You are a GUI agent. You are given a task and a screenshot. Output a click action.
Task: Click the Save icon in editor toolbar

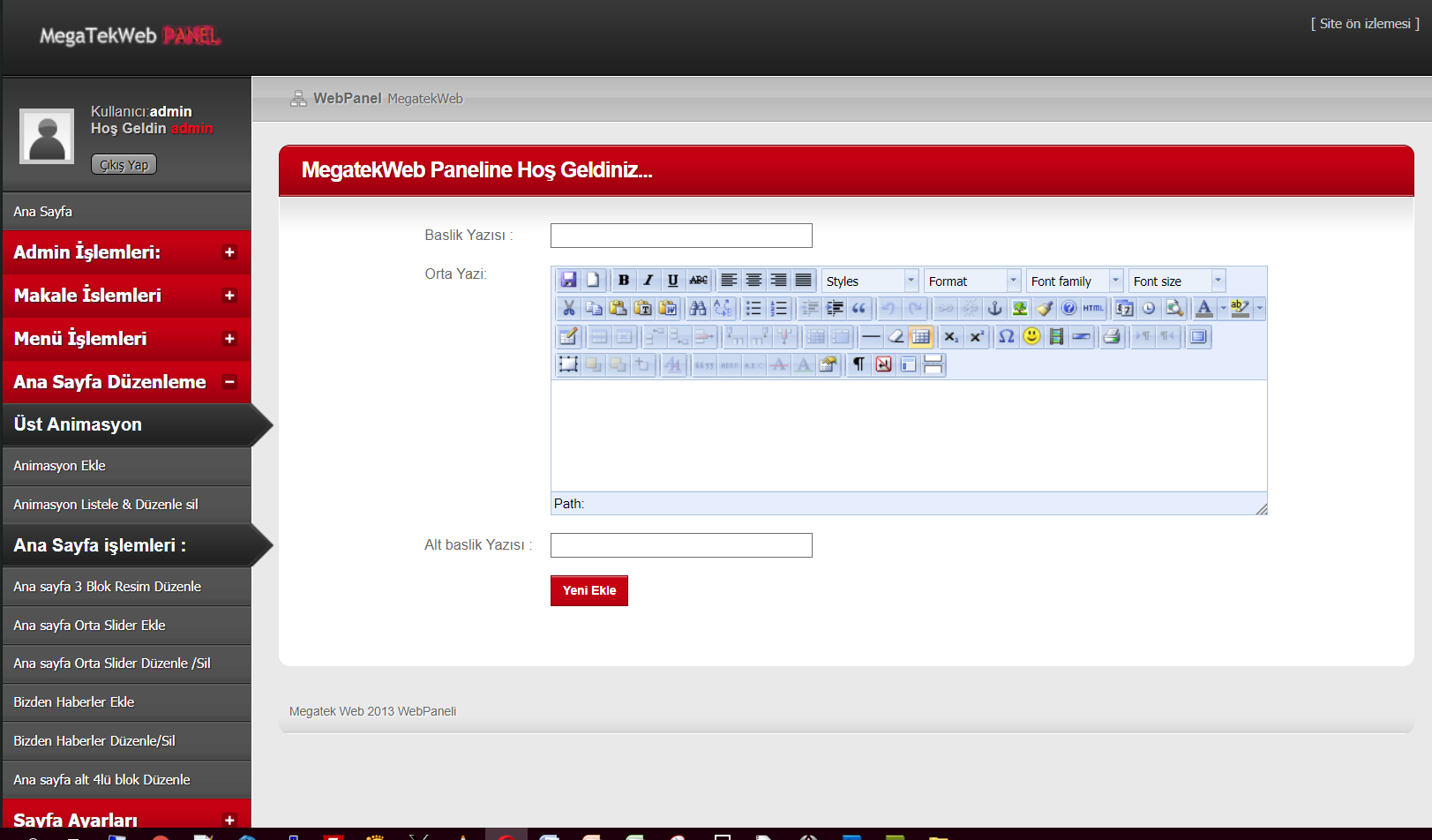coord(568,281)
